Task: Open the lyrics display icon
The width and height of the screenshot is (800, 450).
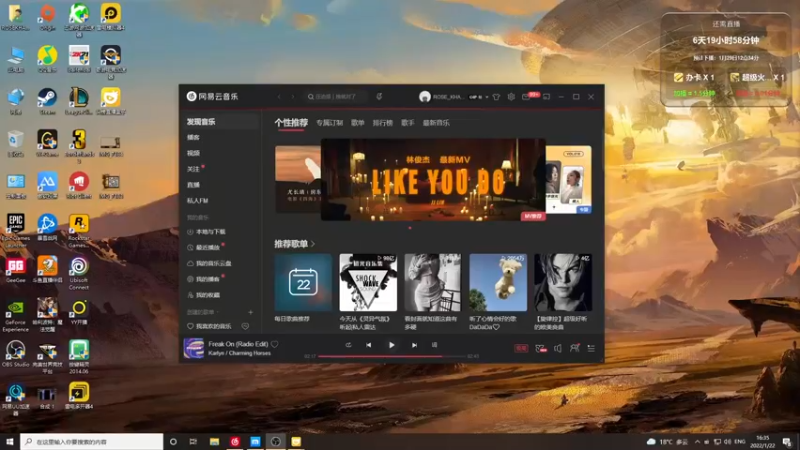Action: (435, 345)
